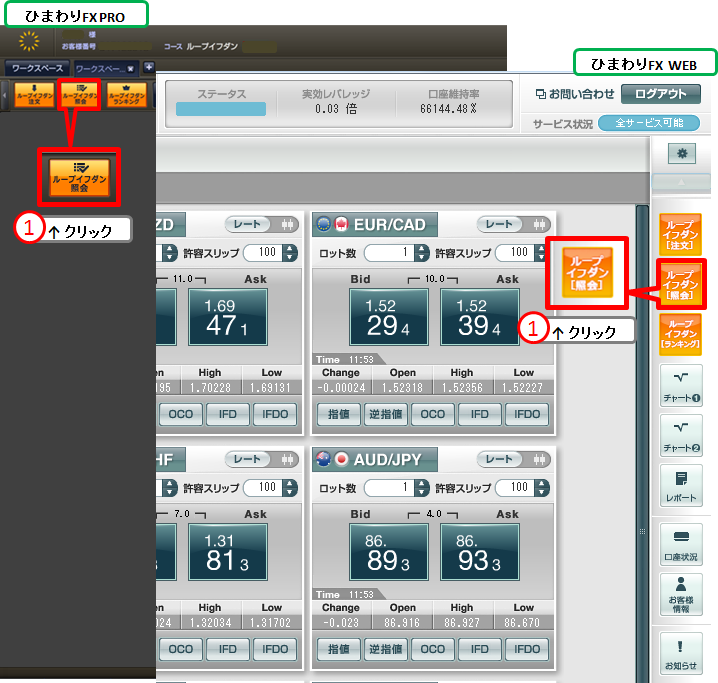Click AUD/JPY 許容スリップ stepper arrows
The height and width of the screenshot is (683, 718).
(541, 488)
